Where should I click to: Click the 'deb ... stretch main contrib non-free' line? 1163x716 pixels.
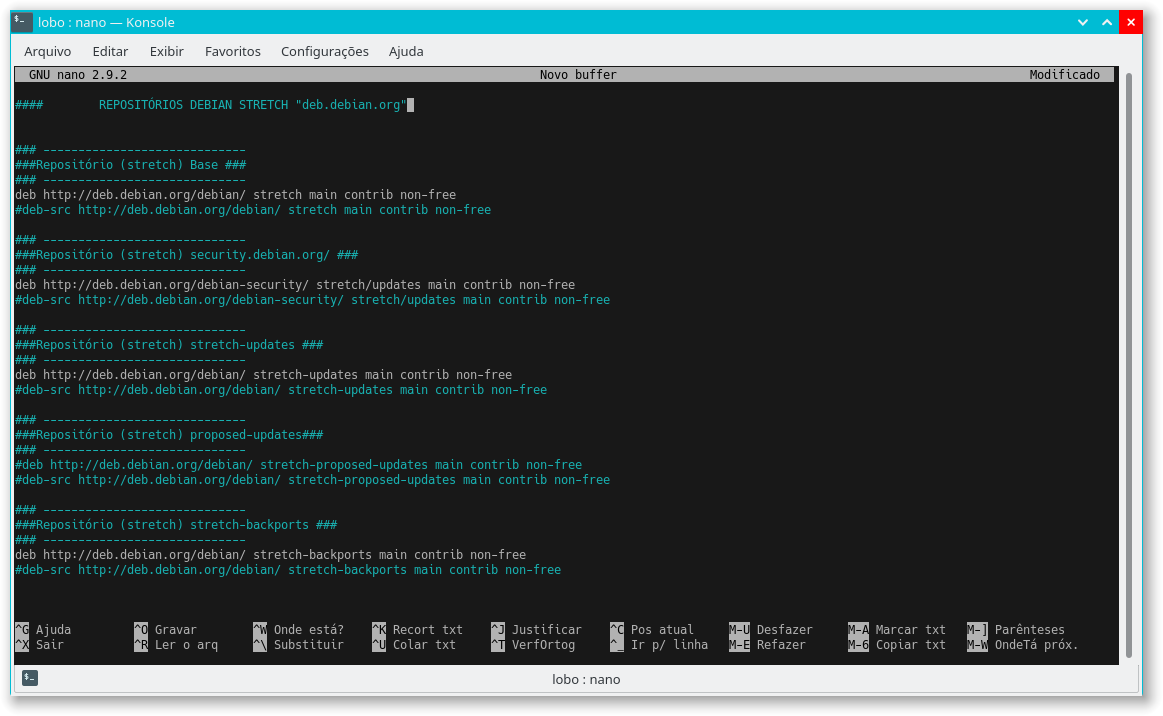(x=235, y=194)
